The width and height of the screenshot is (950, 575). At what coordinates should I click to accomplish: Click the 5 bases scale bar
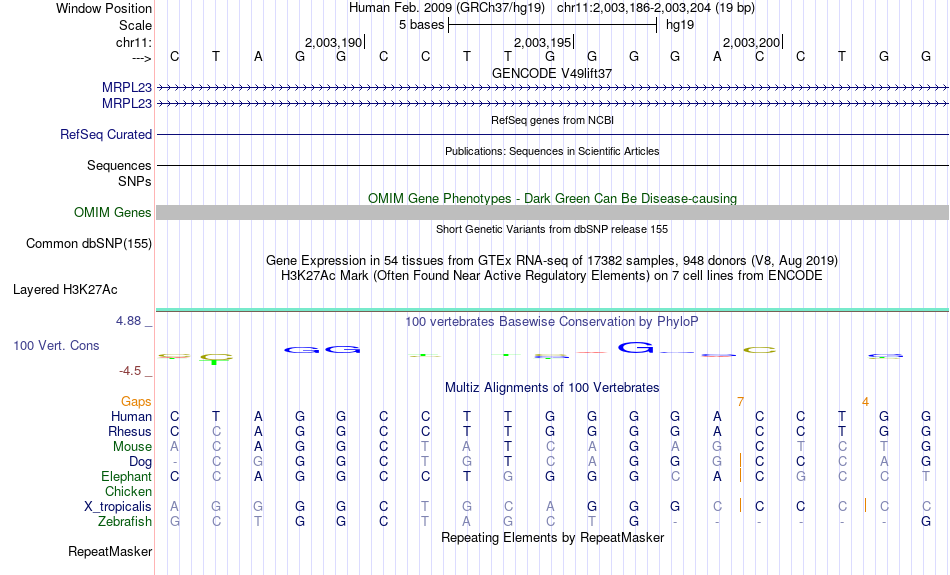point(553,25)
